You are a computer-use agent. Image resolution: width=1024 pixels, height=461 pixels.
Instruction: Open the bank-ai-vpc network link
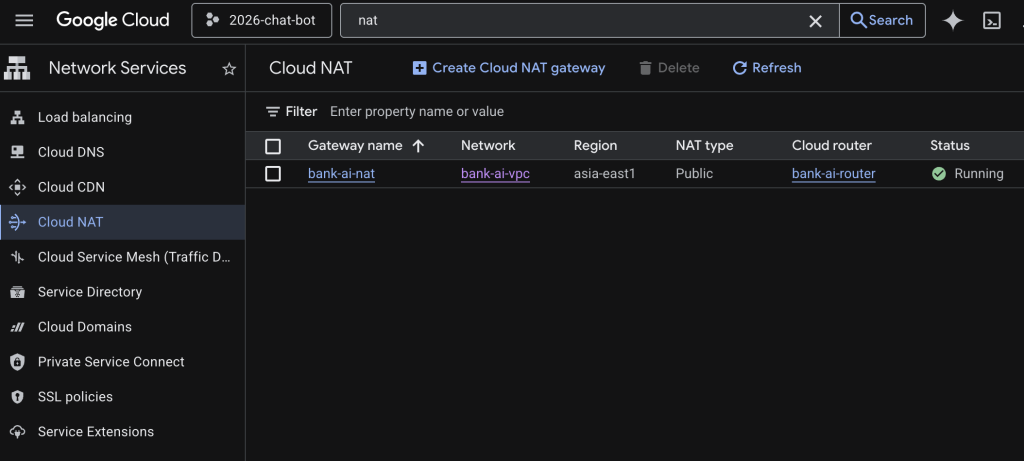(495, 174)
